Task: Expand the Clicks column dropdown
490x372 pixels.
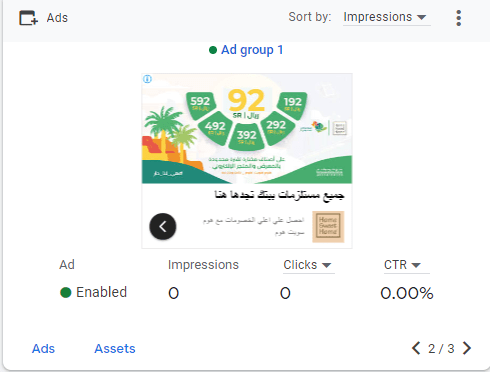Action: pyautogui.click(x=308, y=265)
